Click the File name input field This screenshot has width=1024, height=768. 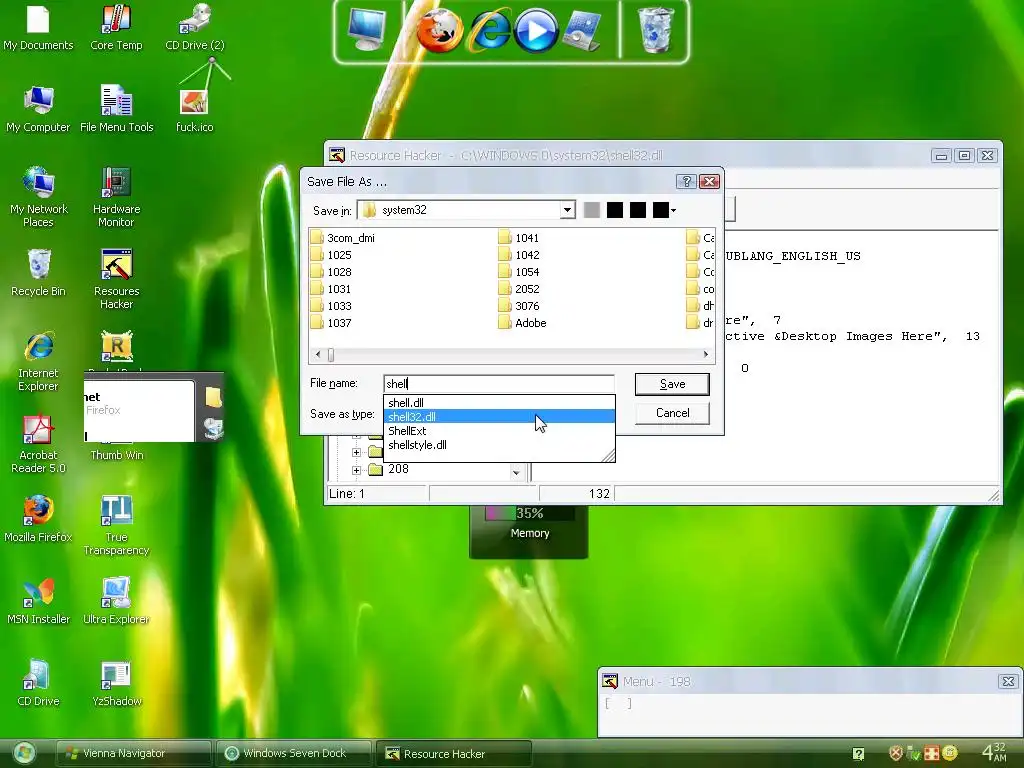point(499,384)
